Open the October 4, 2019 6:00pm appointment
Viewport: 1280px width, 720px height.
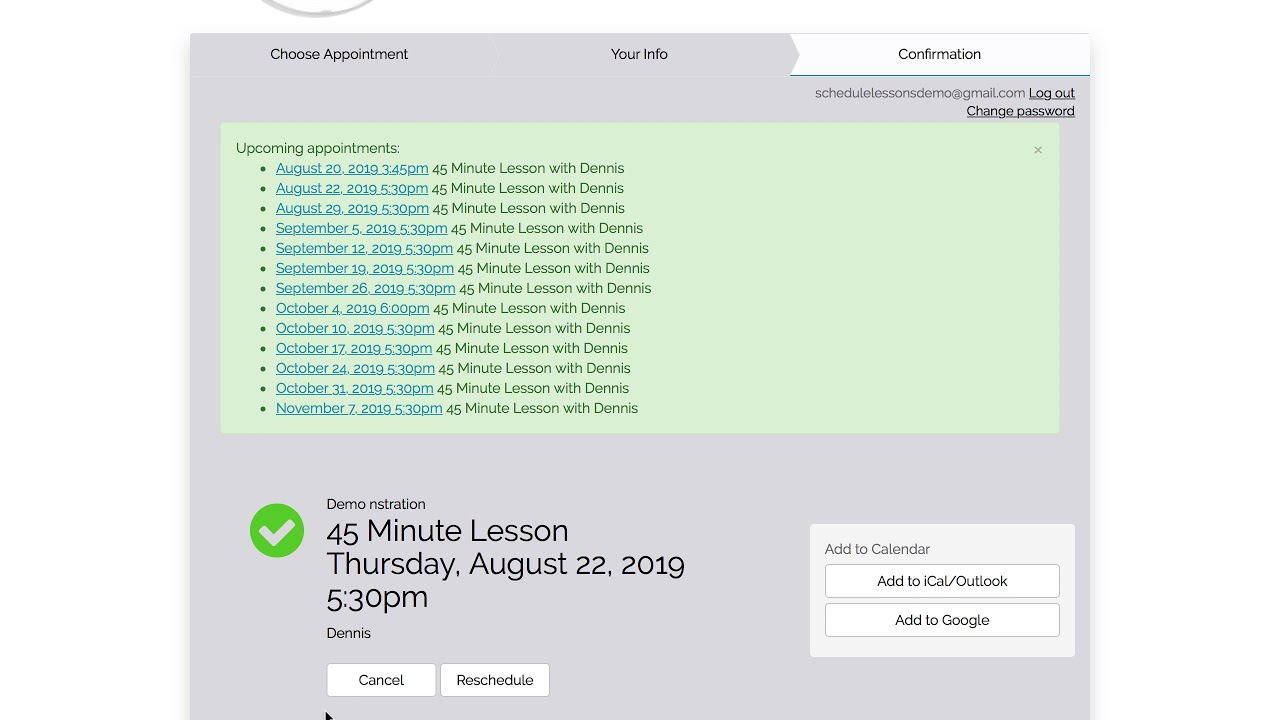(352, 308)
